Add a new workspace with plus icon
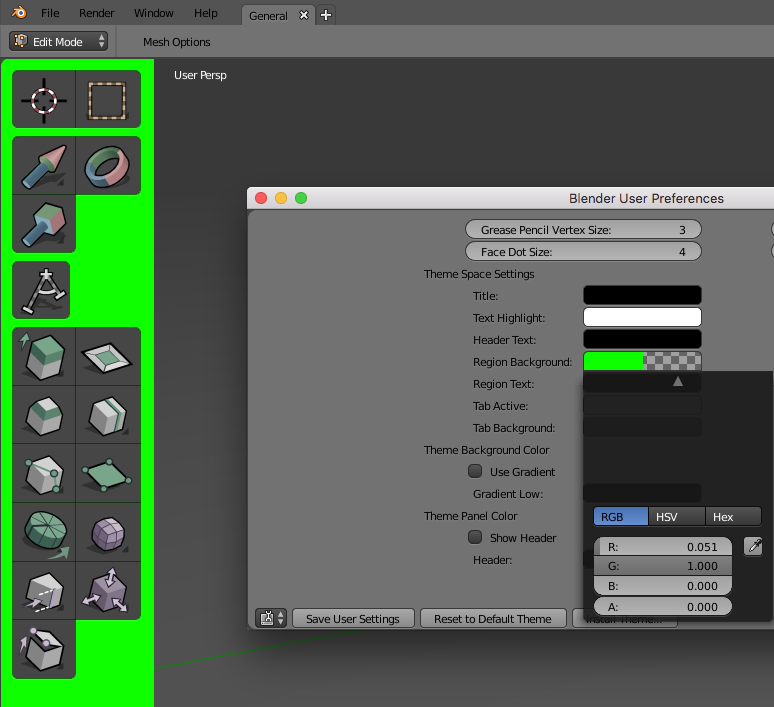Screen dimensions: 774x707 [x=326, y=15]
